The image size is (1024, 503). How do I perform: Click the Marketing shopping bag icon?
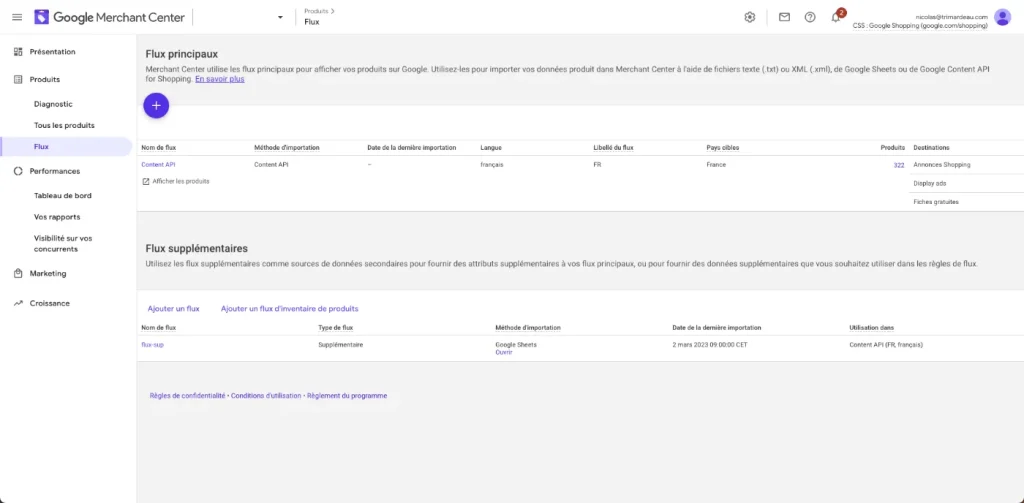coord(18,274)
